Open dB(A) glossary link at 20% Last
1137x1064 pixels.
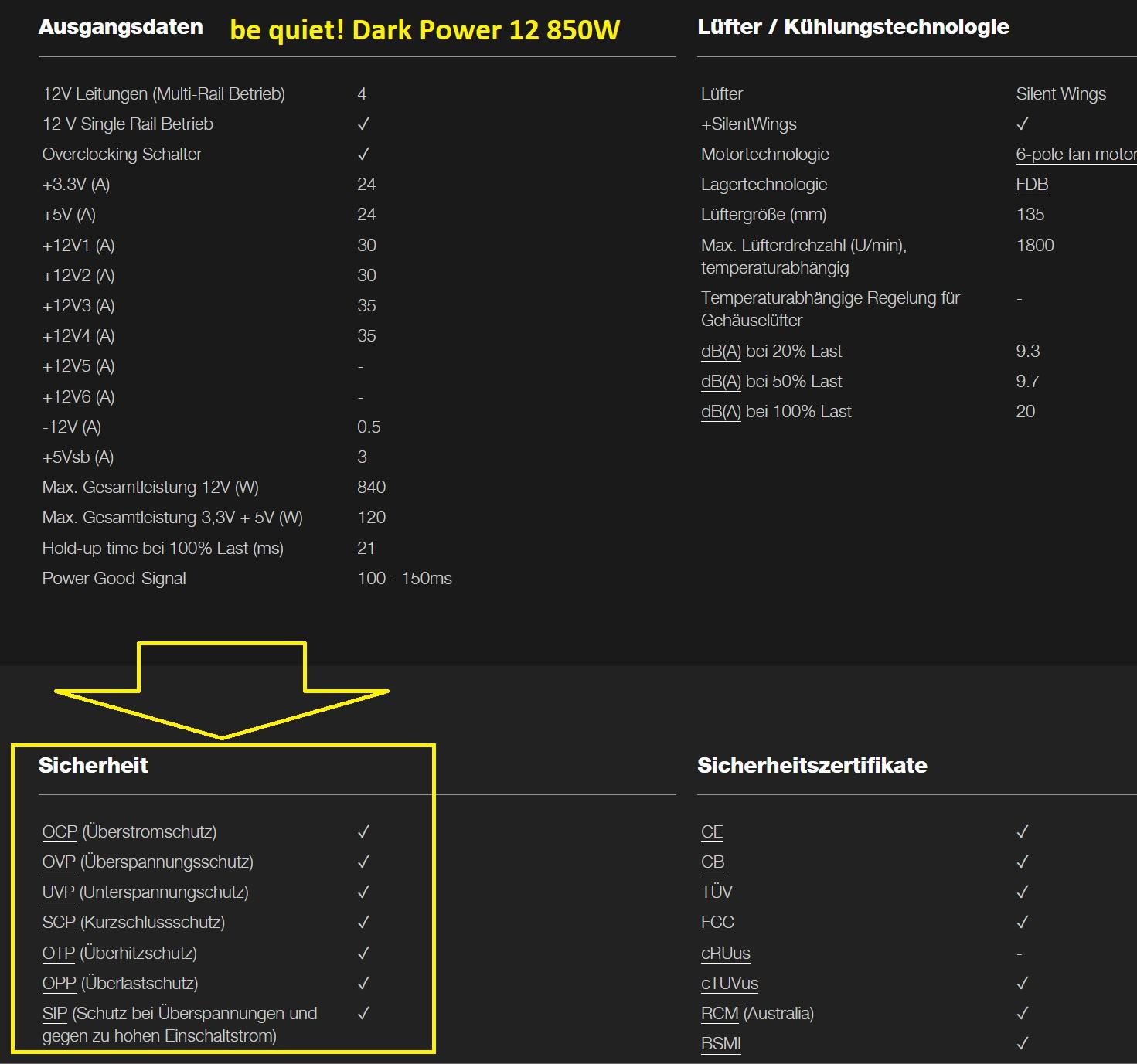coord(721,352)
